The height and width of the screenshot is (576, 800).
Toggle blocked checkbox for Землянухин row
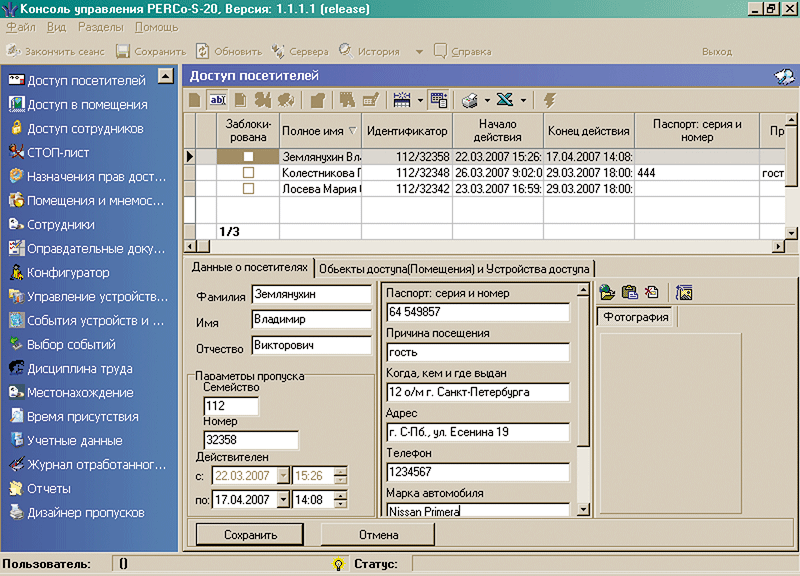pyautogui.click(x=248, y=157)
